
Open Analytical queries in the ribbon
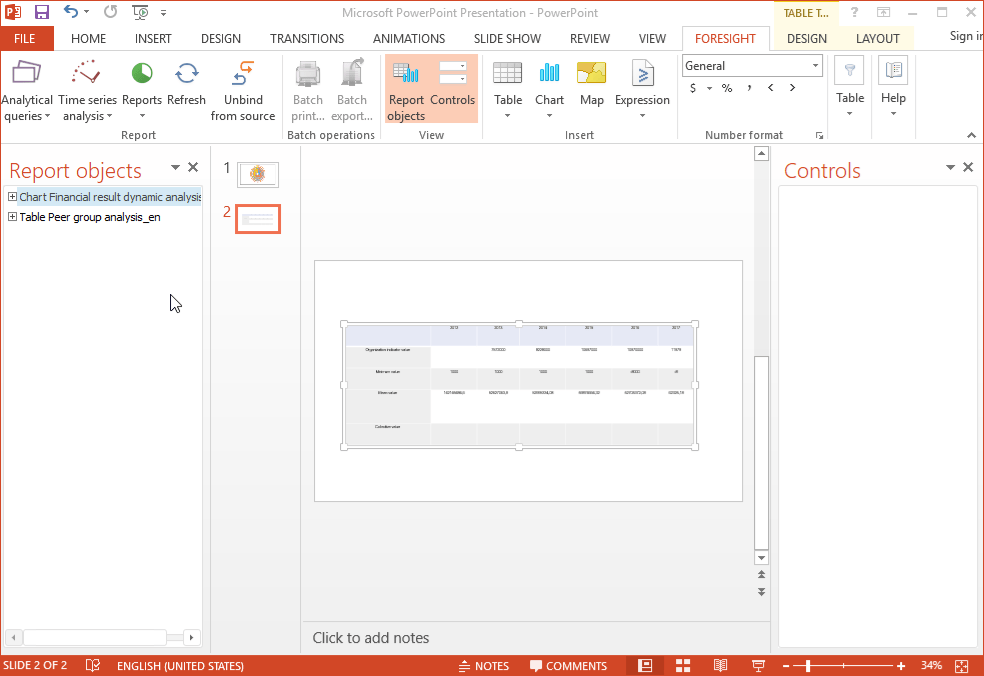tap(27, 89)
